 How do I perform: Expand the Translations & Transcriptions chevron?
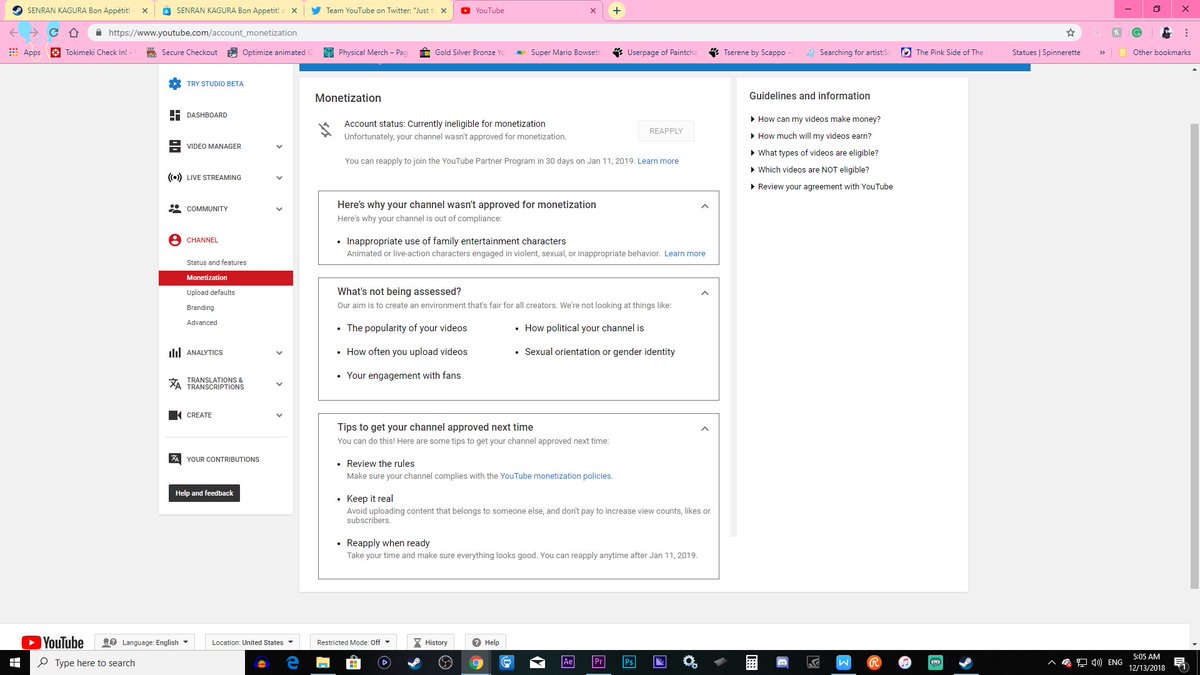(279, 384)
